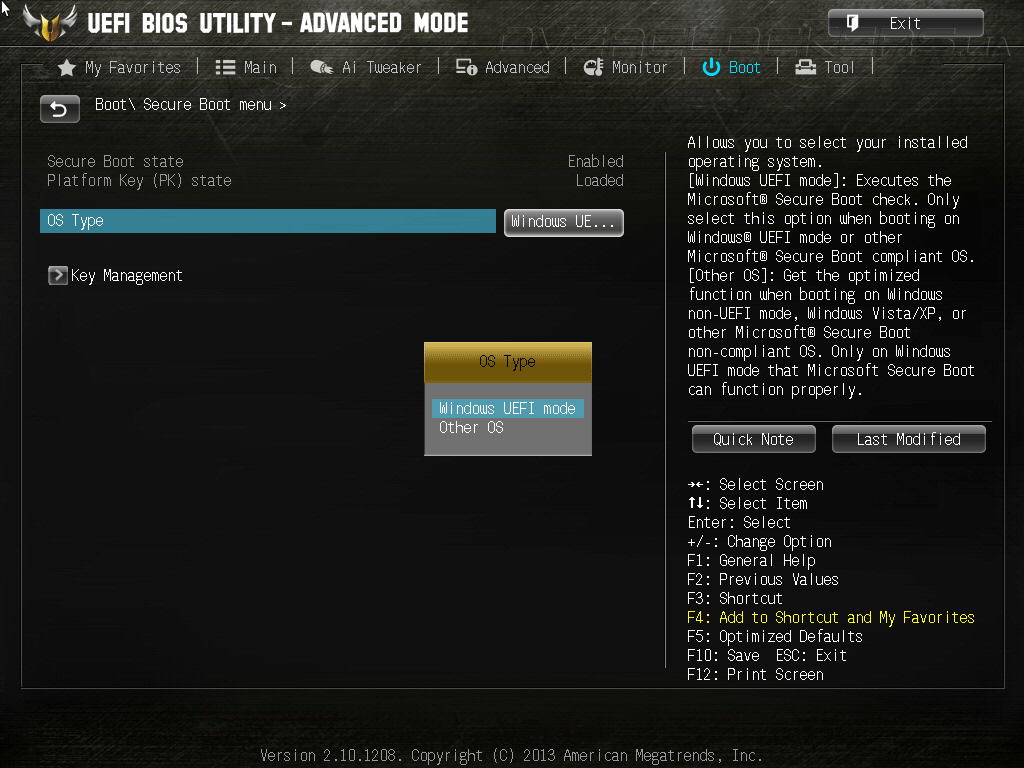Choose Other OS in popup
The height and width of the screenshot is (768, 1024).
(x=471, y=428)
